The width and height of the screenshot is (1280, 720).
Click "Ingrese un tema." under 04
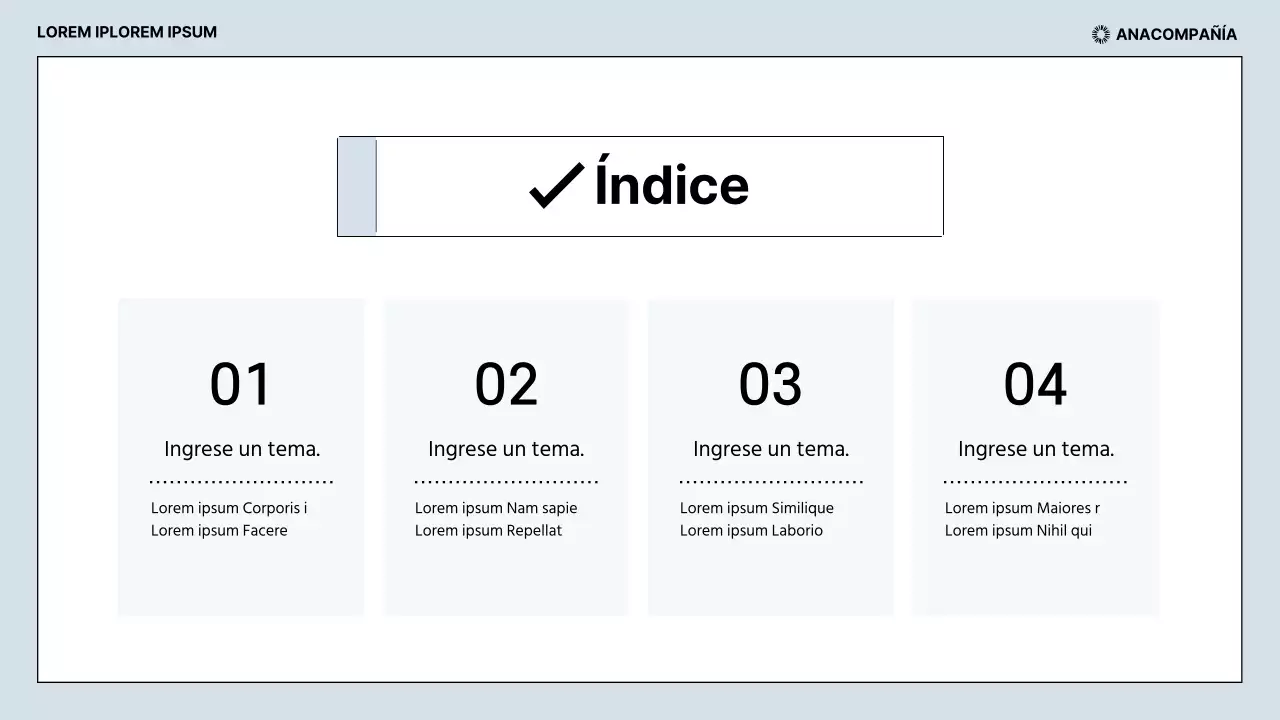pos(1036,449)
